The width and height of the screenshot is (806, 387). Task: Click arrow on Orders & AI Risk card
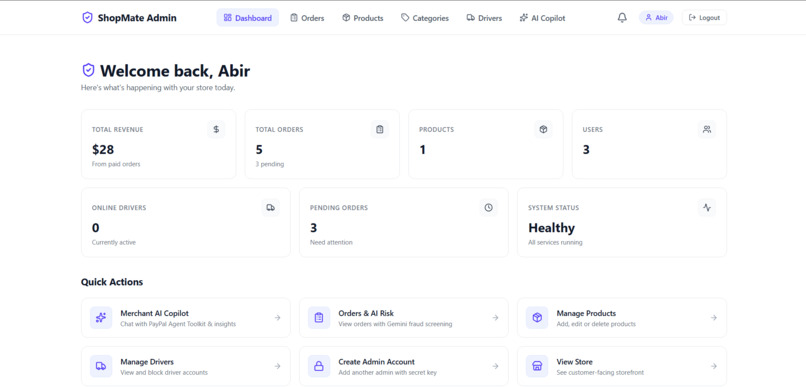(x=495, y=318)
